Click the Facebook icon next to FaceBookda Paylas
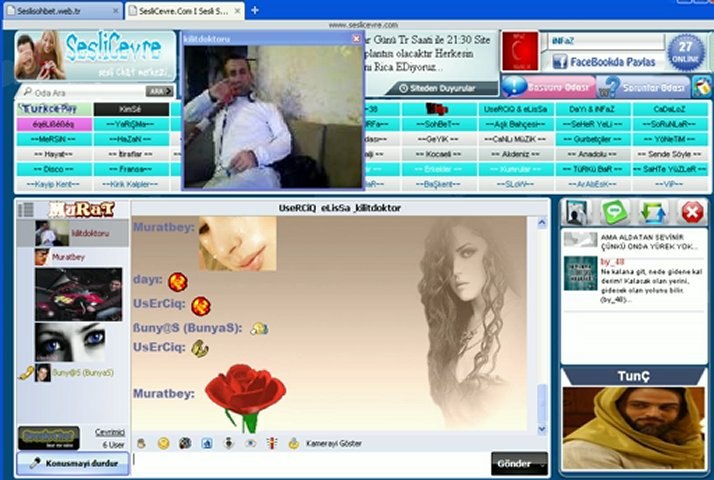Viewport: 714px width, 480px height. click(x=560, y=61)
